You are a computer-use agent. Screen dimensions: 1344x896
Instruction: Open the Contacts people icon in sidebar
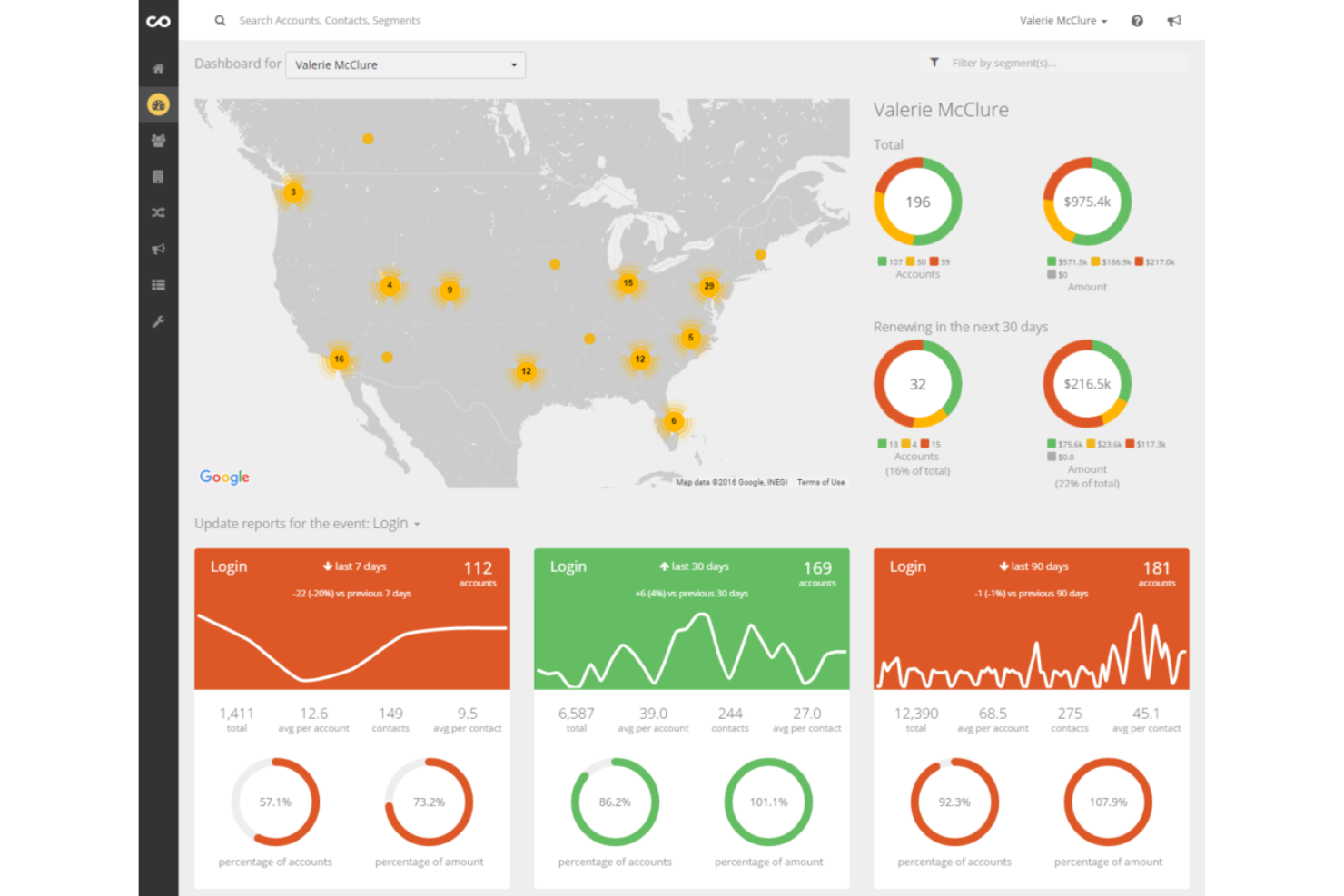(158, 140)
